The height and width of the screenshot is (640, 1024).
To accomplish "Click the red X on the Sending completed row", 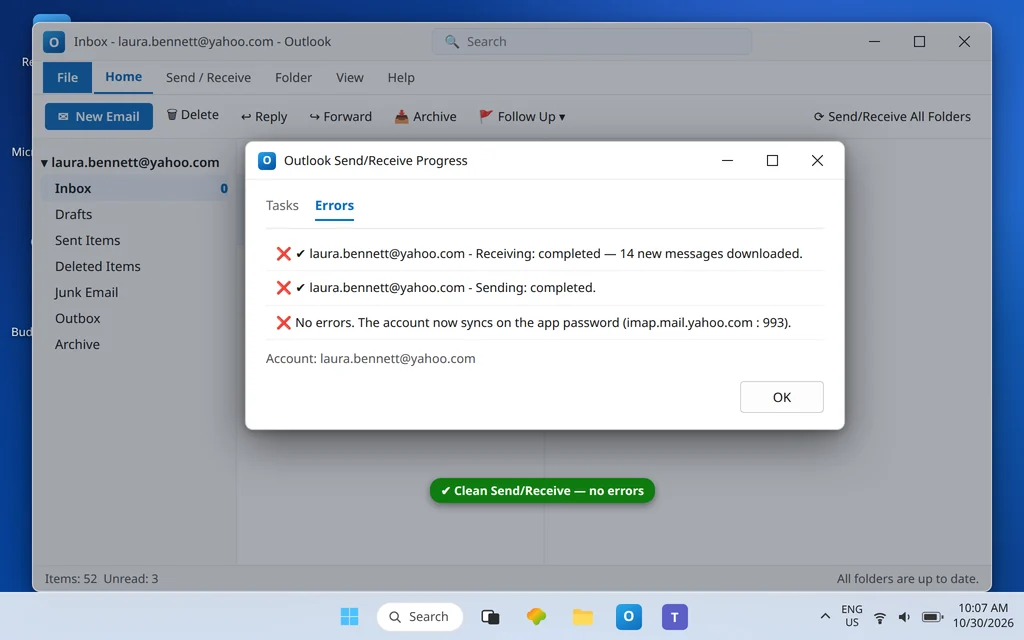I will [x=283, y=287].
